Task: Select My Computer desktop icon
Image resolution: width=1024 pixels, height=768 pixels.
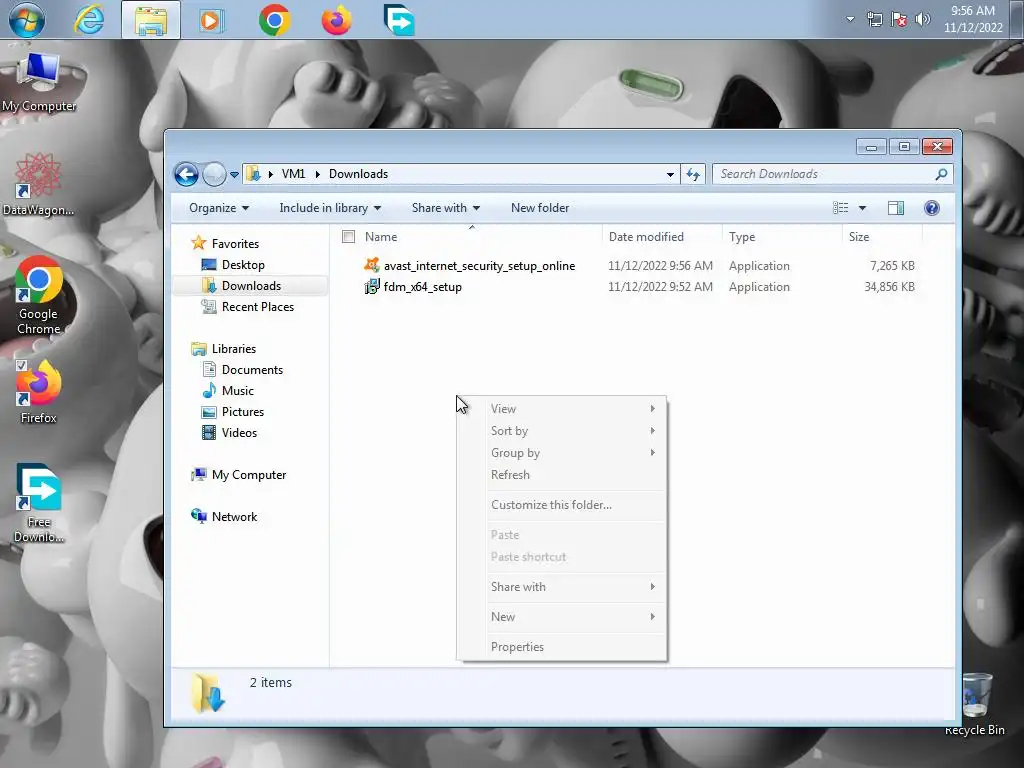Action: 39,83
